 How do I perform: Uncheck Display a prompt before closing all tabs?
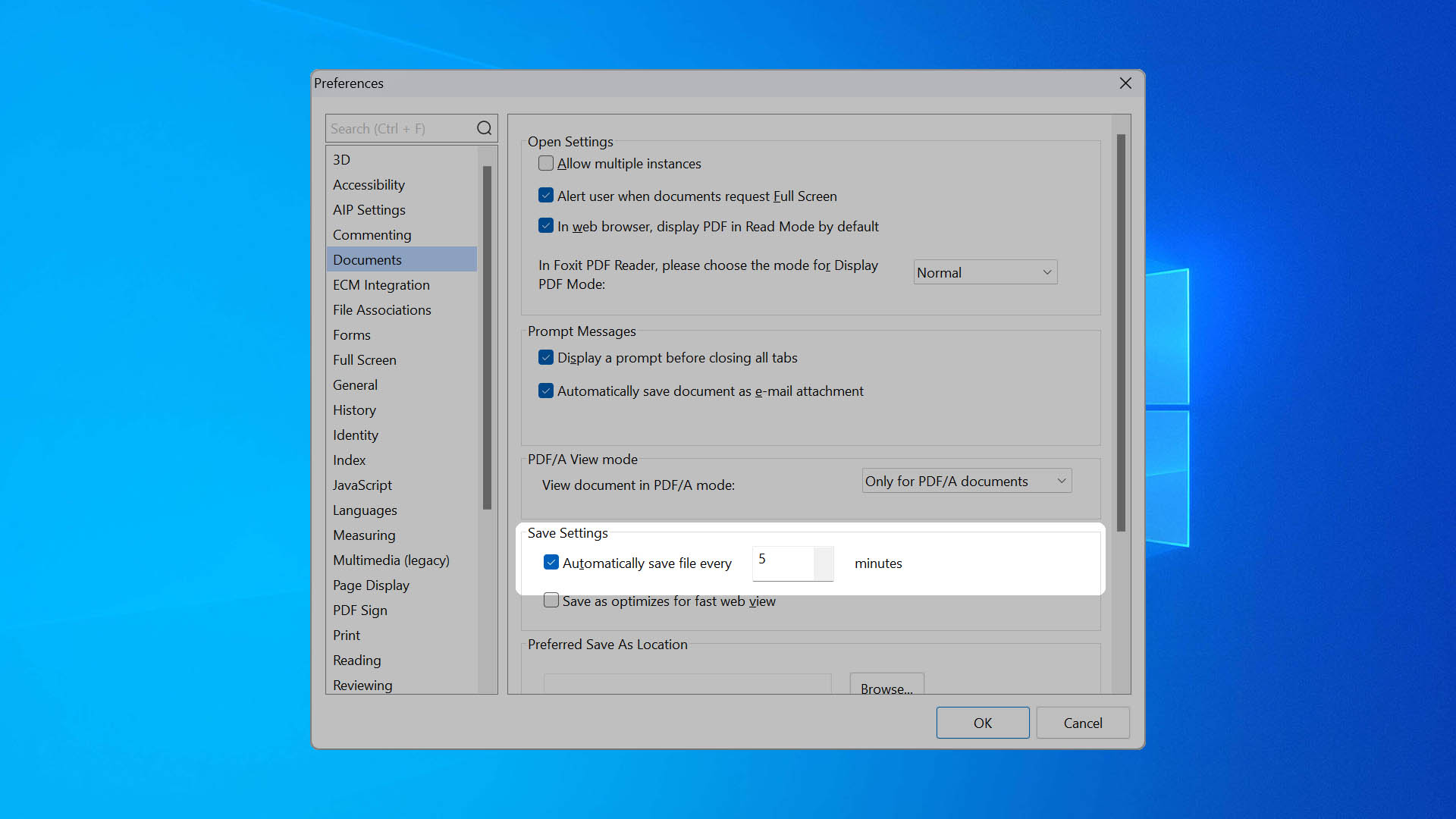[x=546, y=357]
